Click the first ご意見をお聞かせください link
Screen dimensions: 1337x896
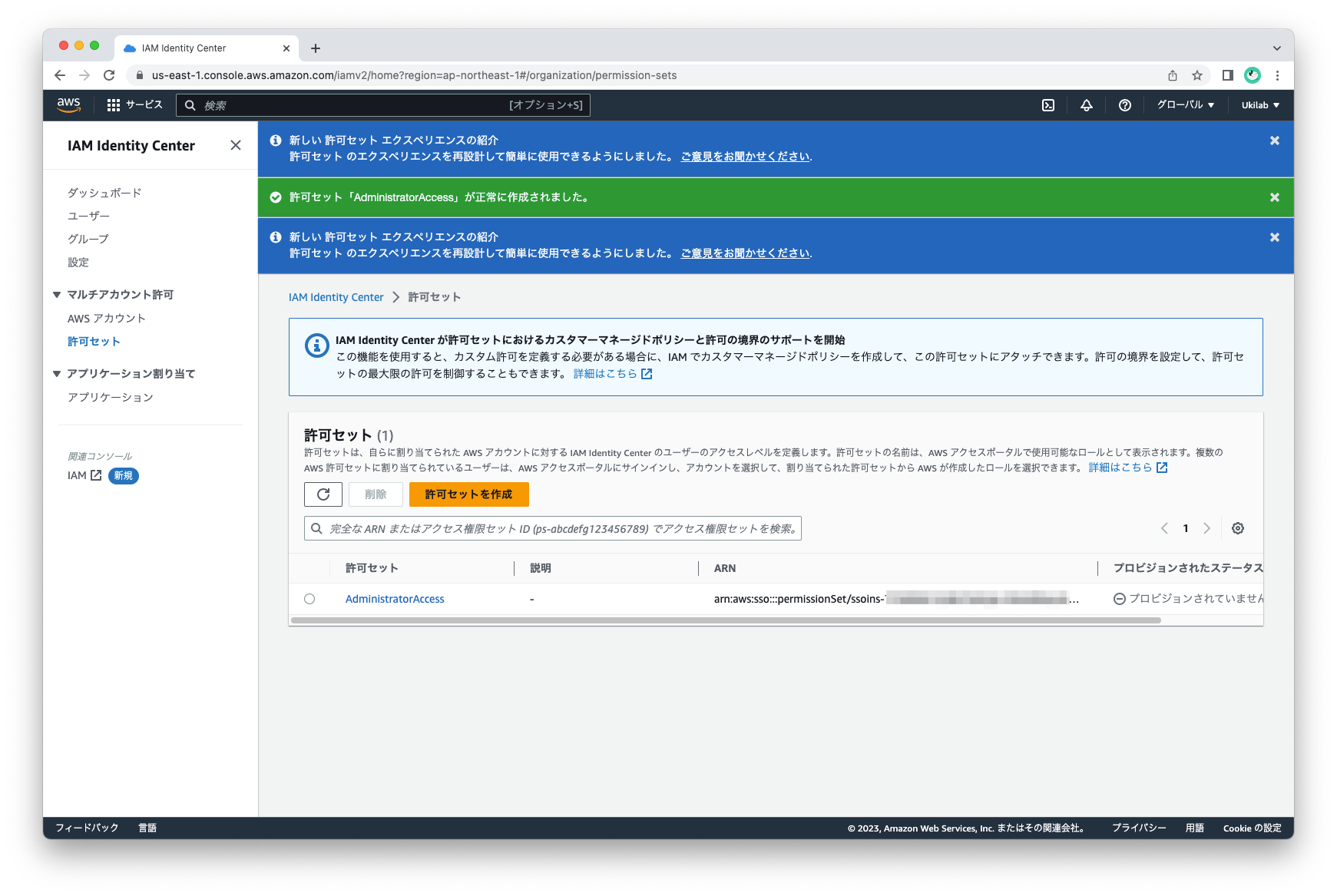click(746, 156)
